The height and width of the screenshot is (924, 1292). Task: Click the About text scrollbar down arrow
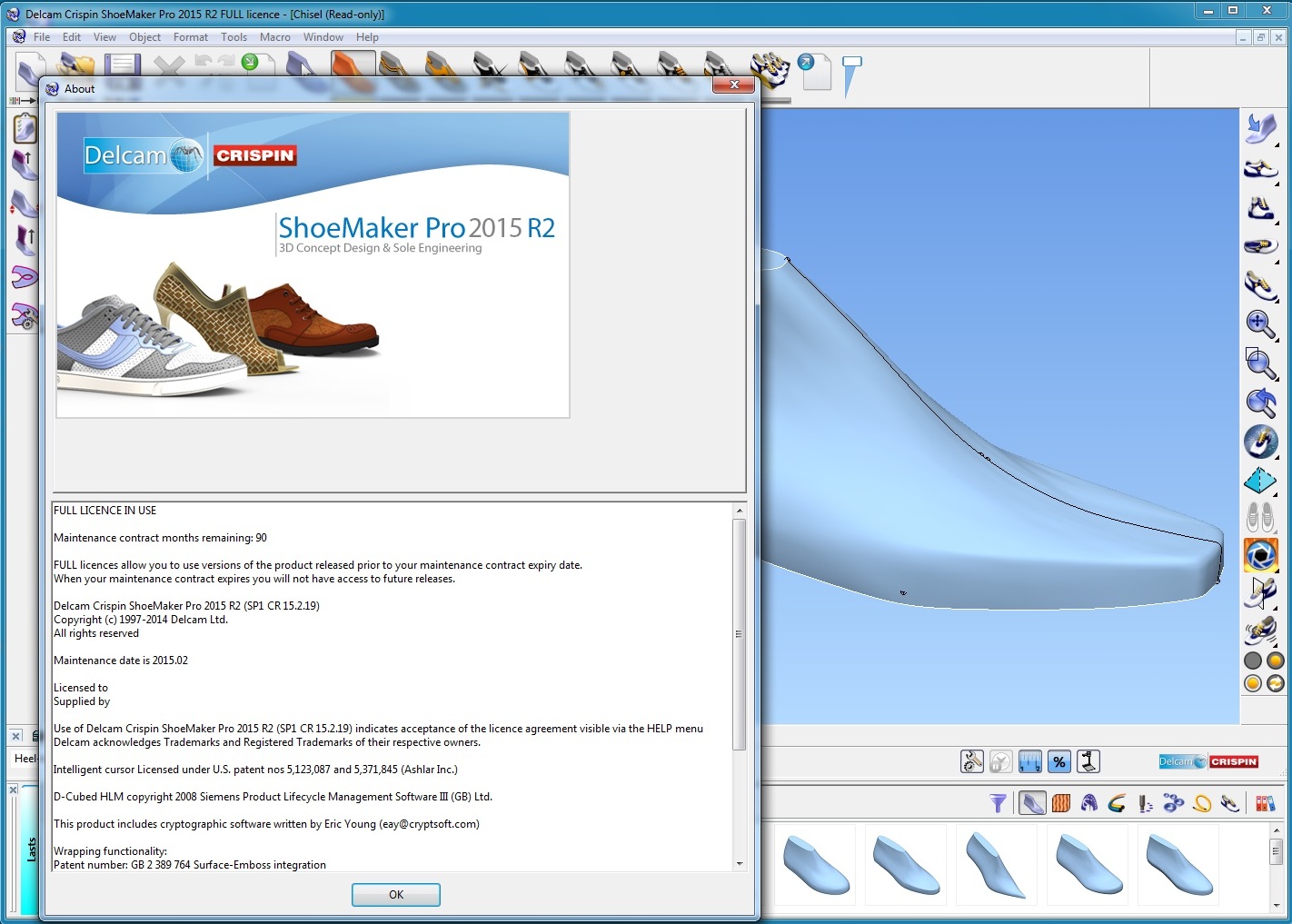740,864
